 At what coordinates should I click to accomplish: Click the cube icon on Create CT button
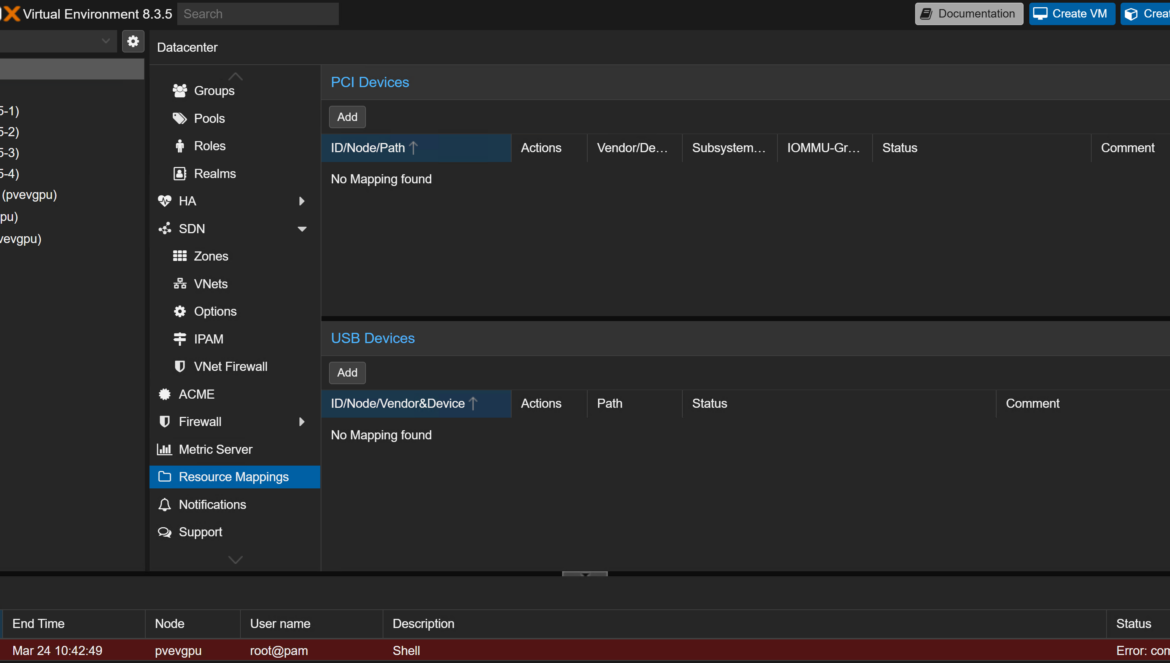(x=1131, y=14)
